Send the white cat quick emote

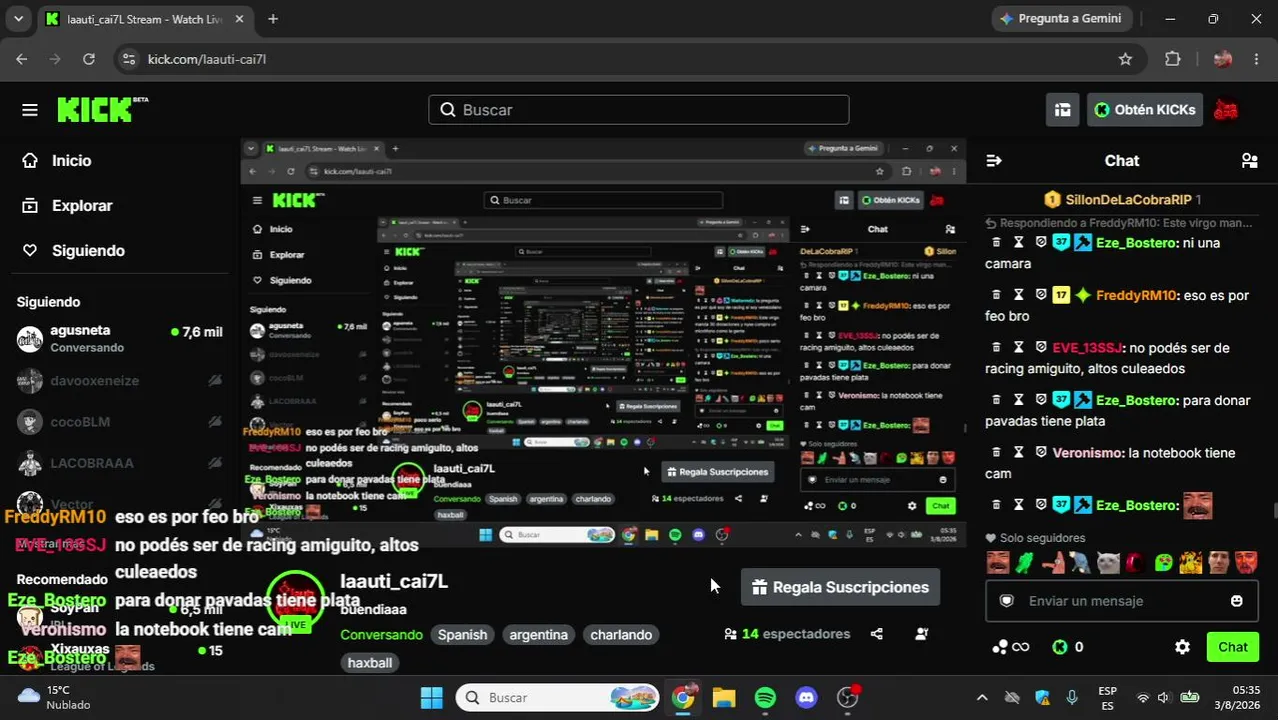pyautogui.click(x=1107, y=563)
